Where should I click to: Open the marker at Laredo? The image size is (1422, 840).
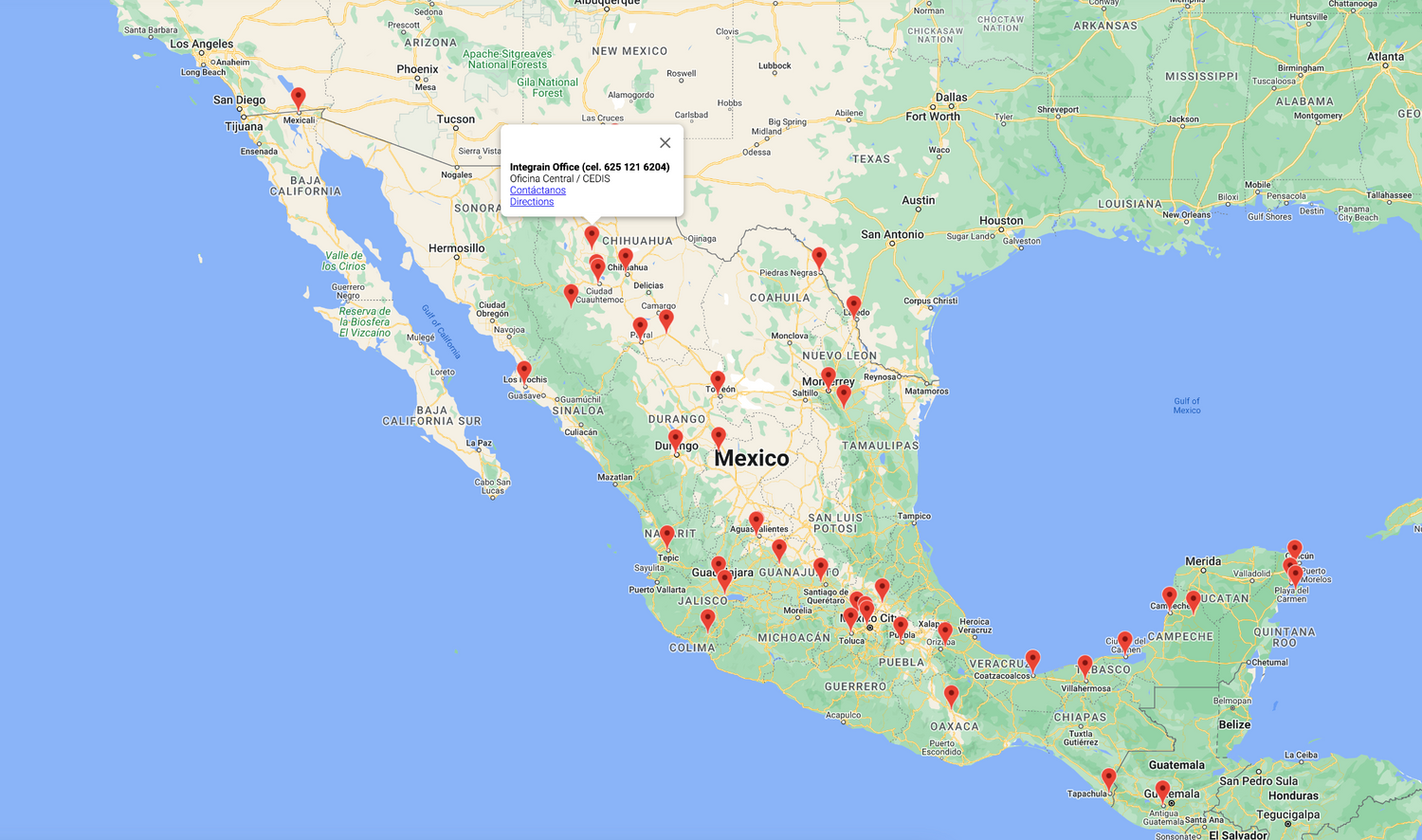[x=853, y=305]
